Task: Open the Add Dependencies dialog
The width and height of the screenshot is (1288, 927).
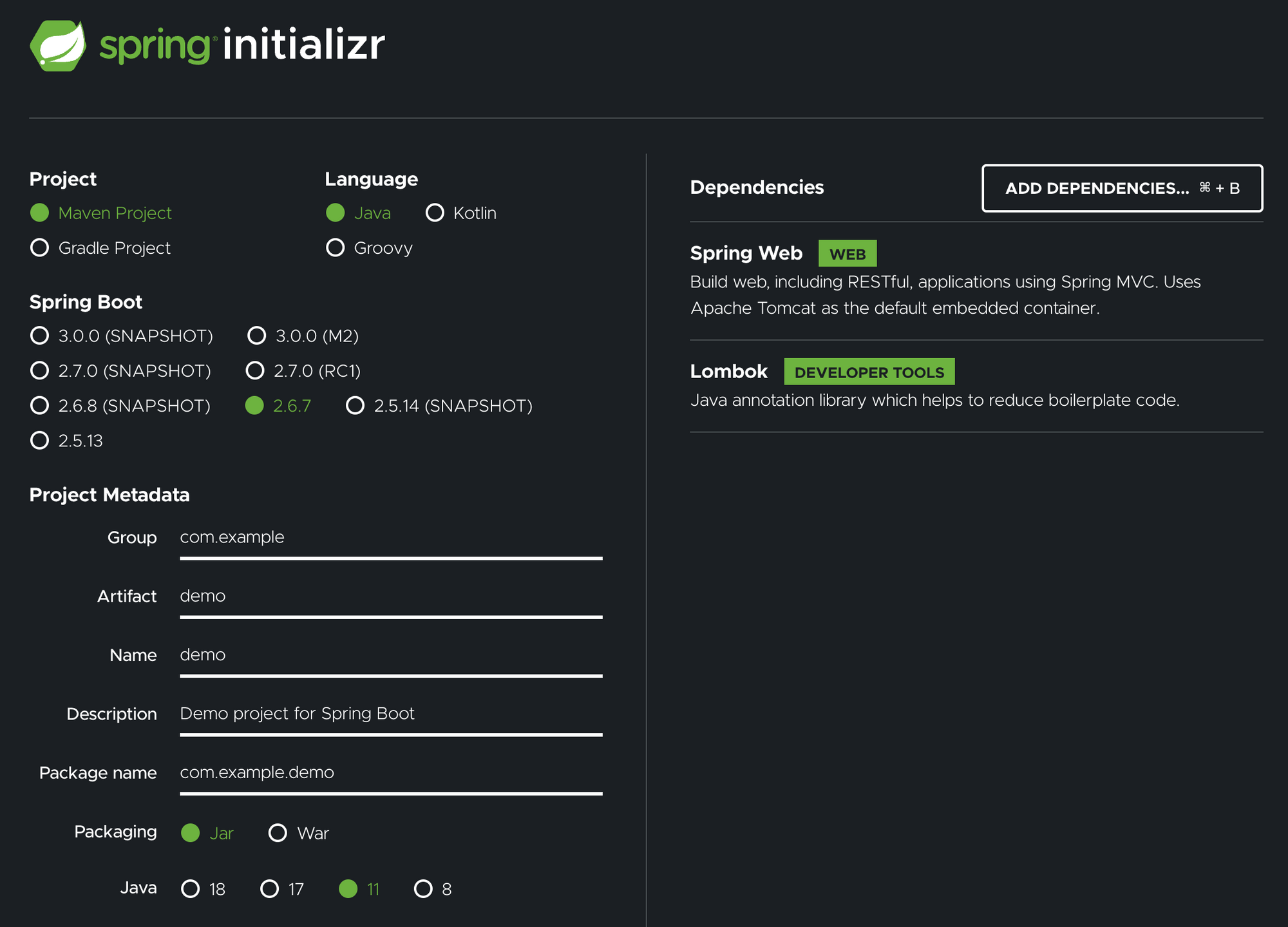Action: (x=1122, y=188)
